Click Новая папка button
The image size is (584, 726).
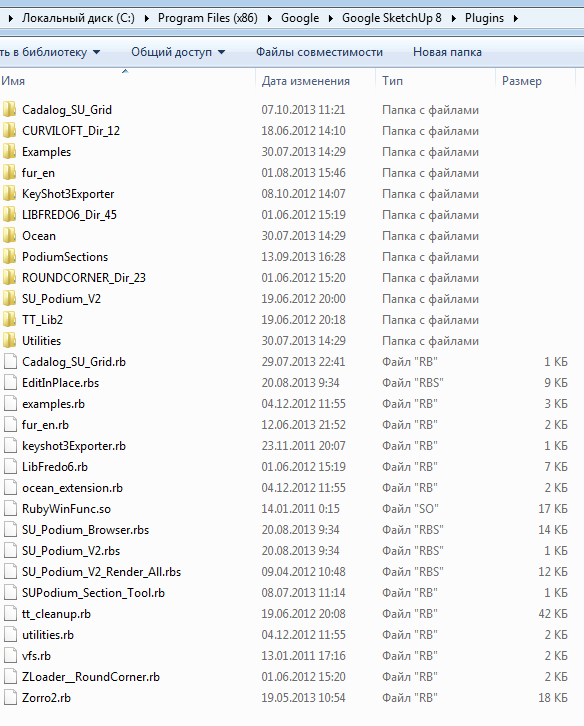447,52
